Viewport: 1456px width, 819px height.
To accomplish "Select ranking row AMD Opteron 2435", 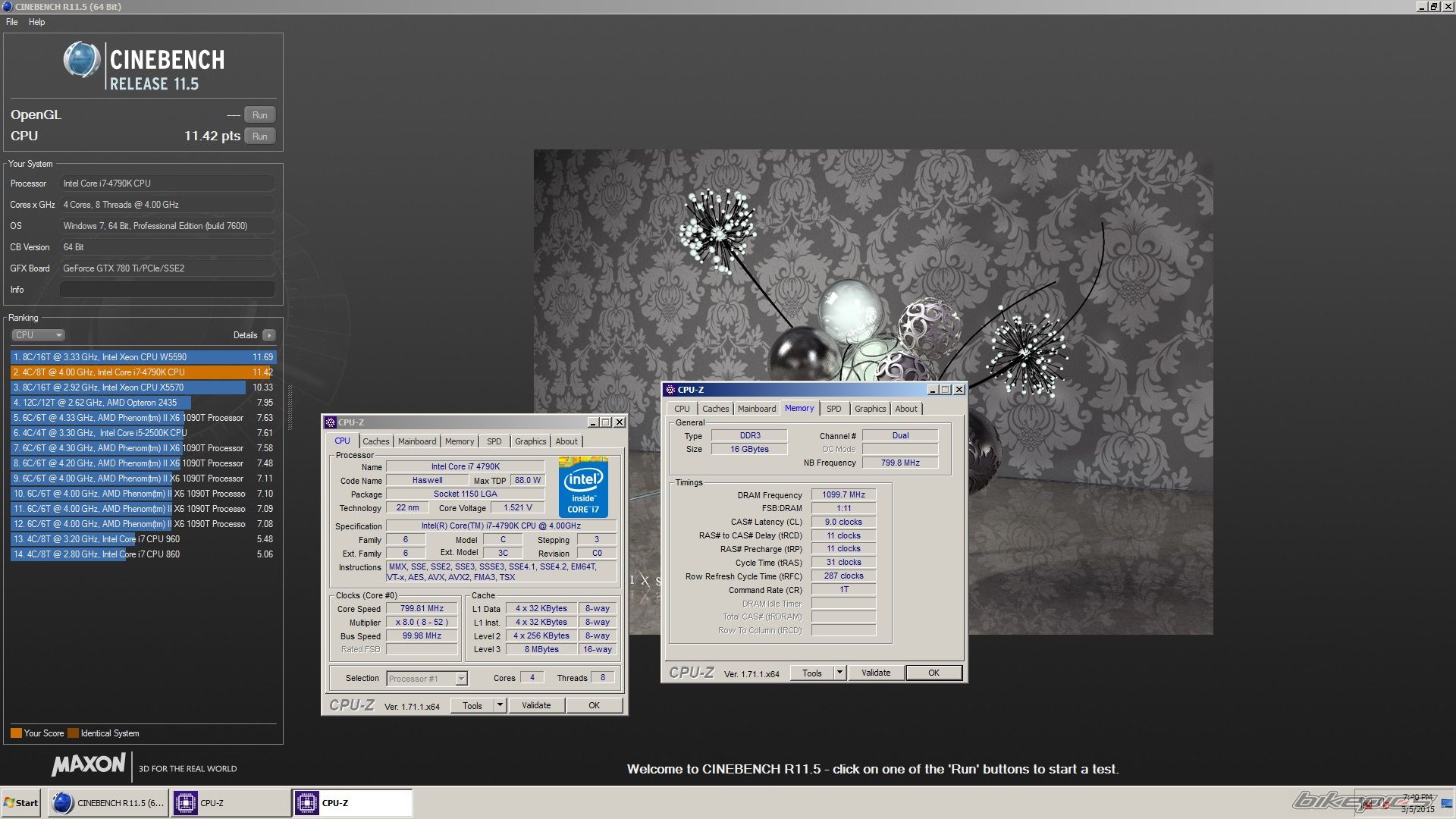I will pyautogui.click(x=143, y=403).
